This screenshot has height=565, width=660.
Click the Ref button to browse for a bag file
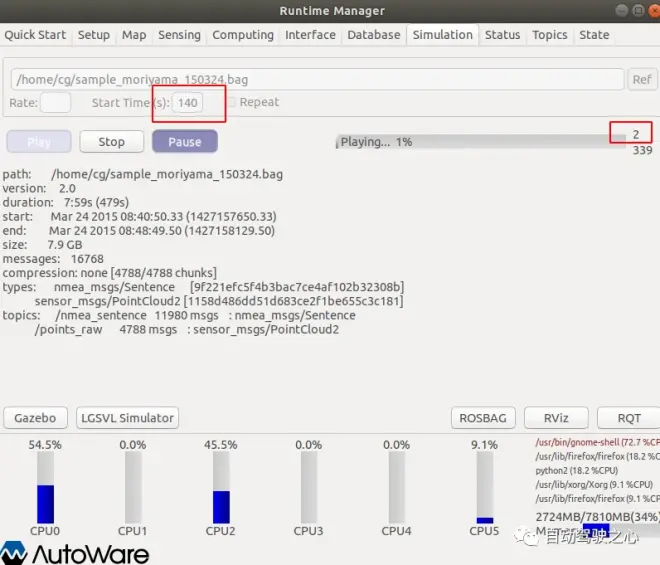(x=641, y=79)
